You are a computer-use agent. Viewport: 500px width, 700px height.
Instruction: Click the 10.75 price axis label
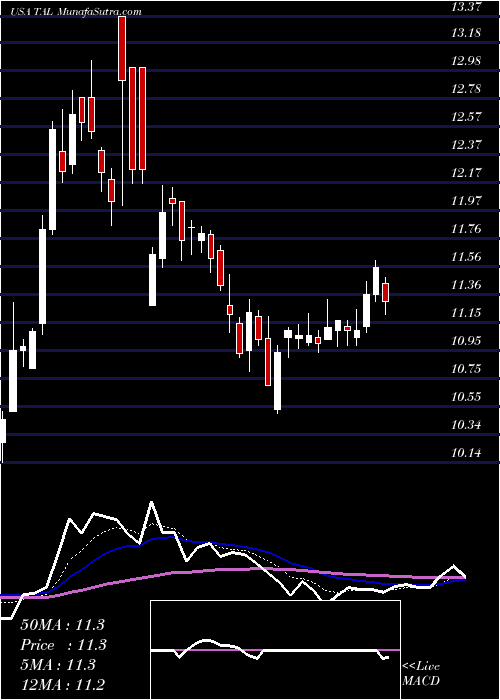point(468,369)
